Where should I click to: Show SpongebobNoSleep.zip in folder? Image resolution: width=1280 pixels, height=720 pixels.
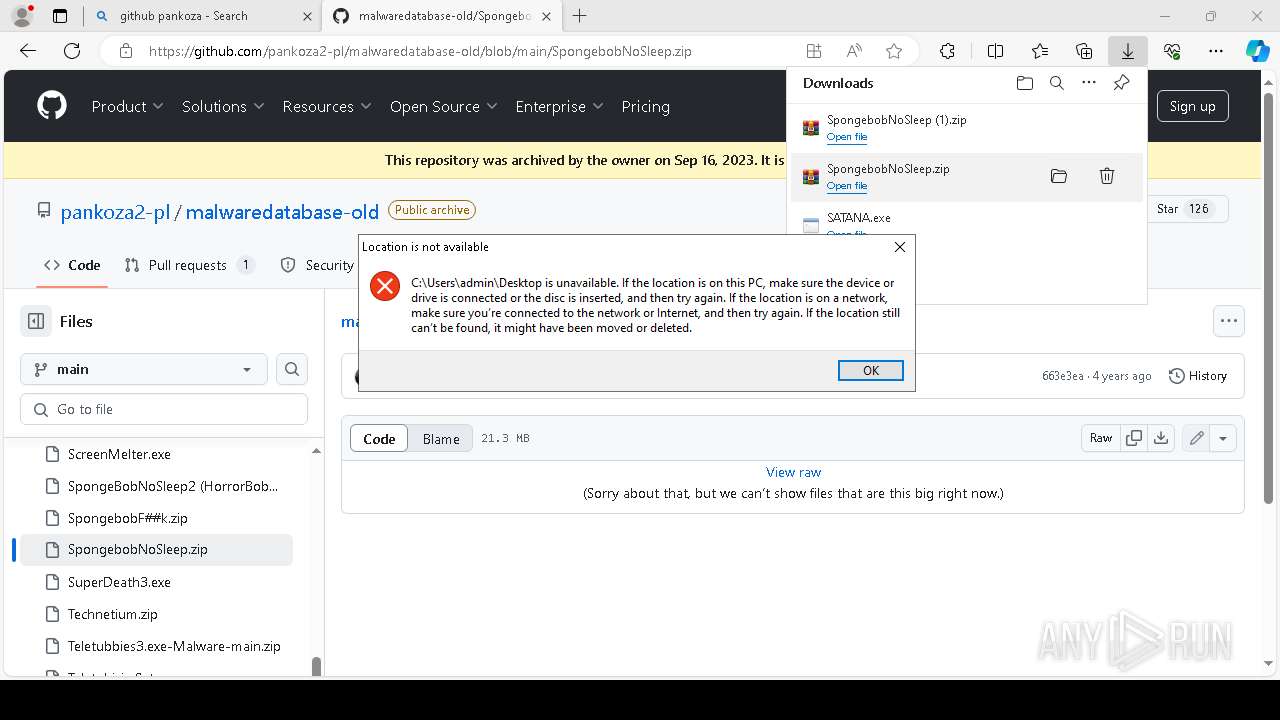[x=1058, y=176]
